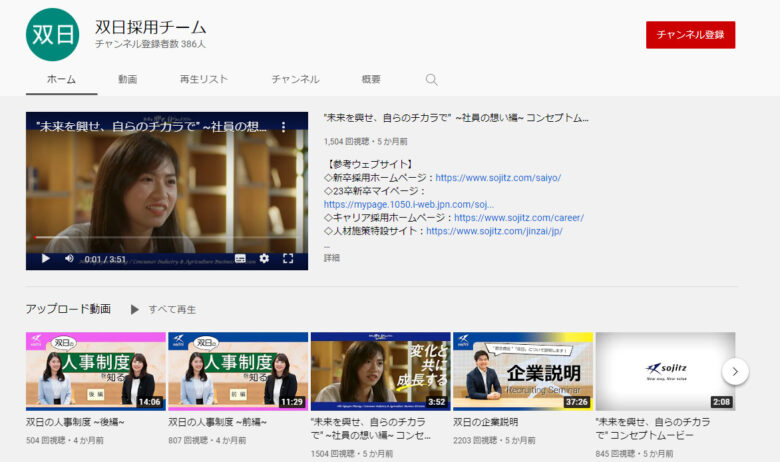The width and height of the screenshot is (780, 462).
Task: Open the sojitz.com/jinzai/jp link
Action: [x=494, y=231]
